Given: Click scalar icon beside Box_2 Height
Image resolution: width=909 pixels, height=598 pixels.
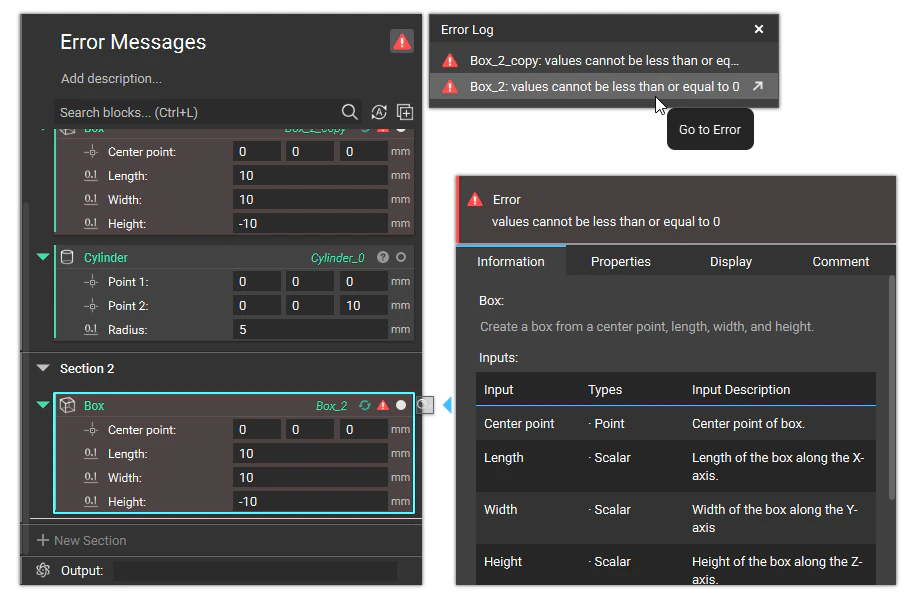Looking at the screenshot, I should click(91, 501).
